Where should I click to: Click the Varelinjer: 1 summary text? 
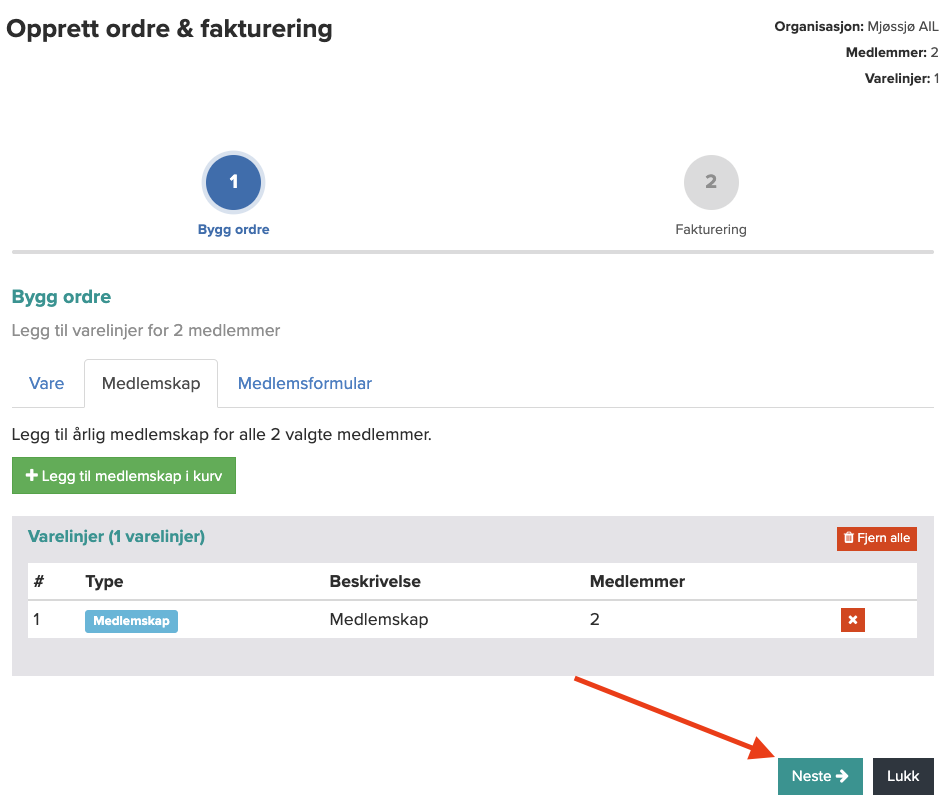tap(902, 79)
